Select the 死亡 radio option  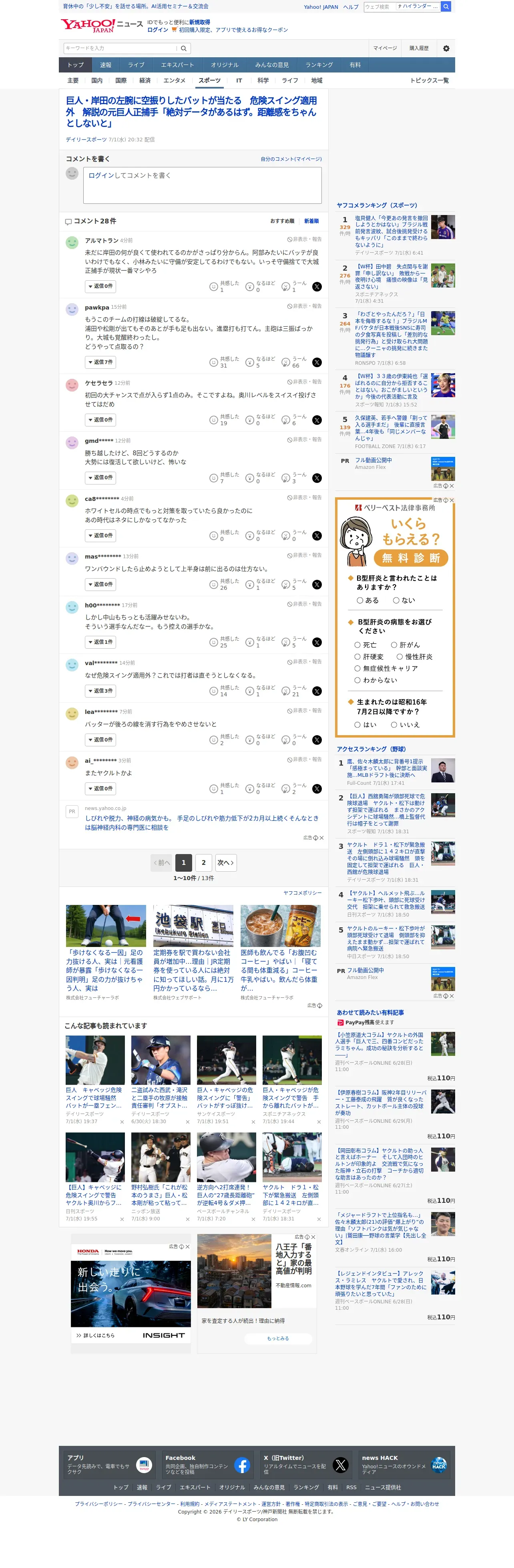(357, 645)
